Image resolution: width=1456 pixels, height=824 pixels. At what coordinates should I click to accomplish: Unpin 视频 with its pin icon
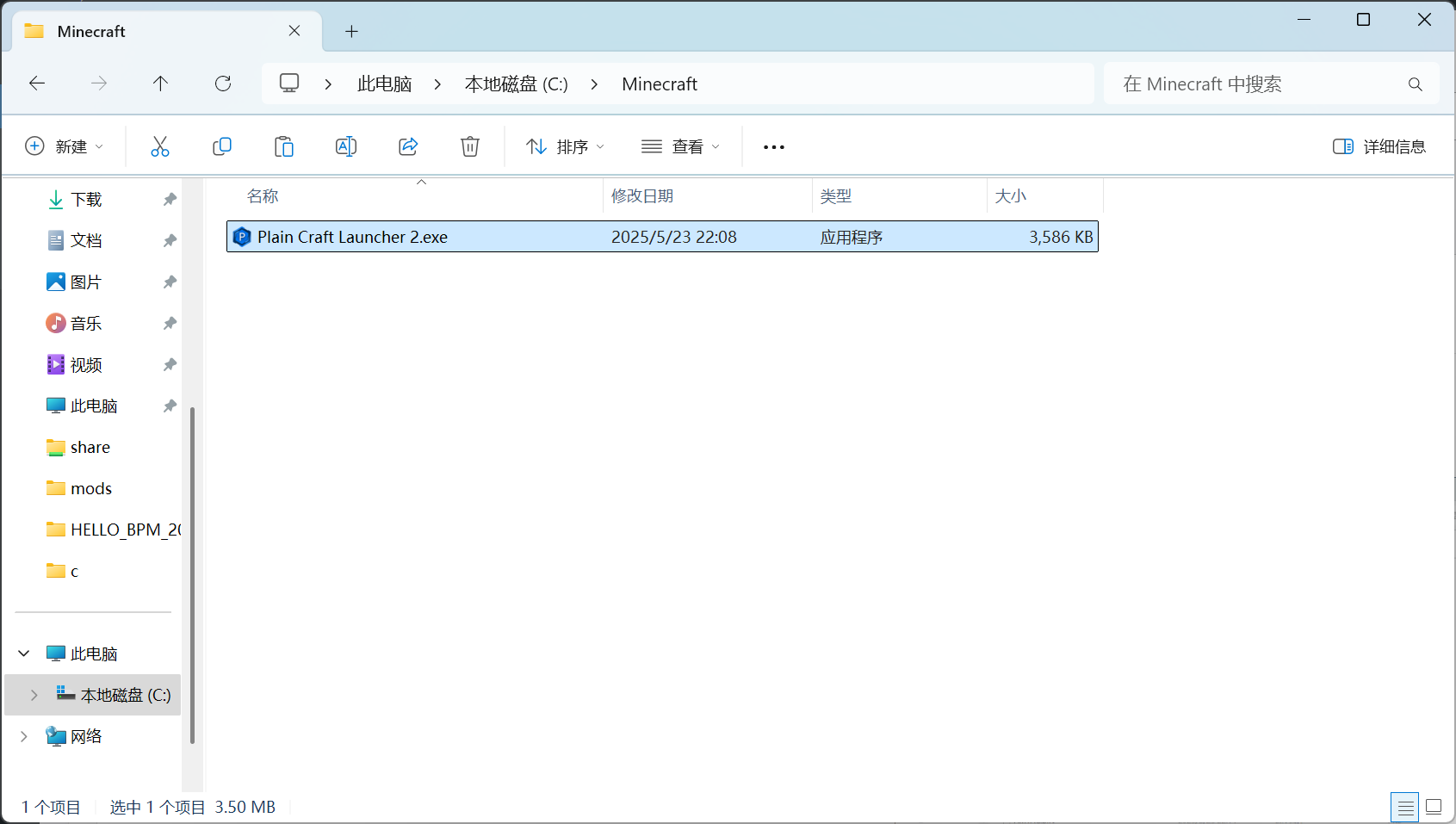[170, 365]
